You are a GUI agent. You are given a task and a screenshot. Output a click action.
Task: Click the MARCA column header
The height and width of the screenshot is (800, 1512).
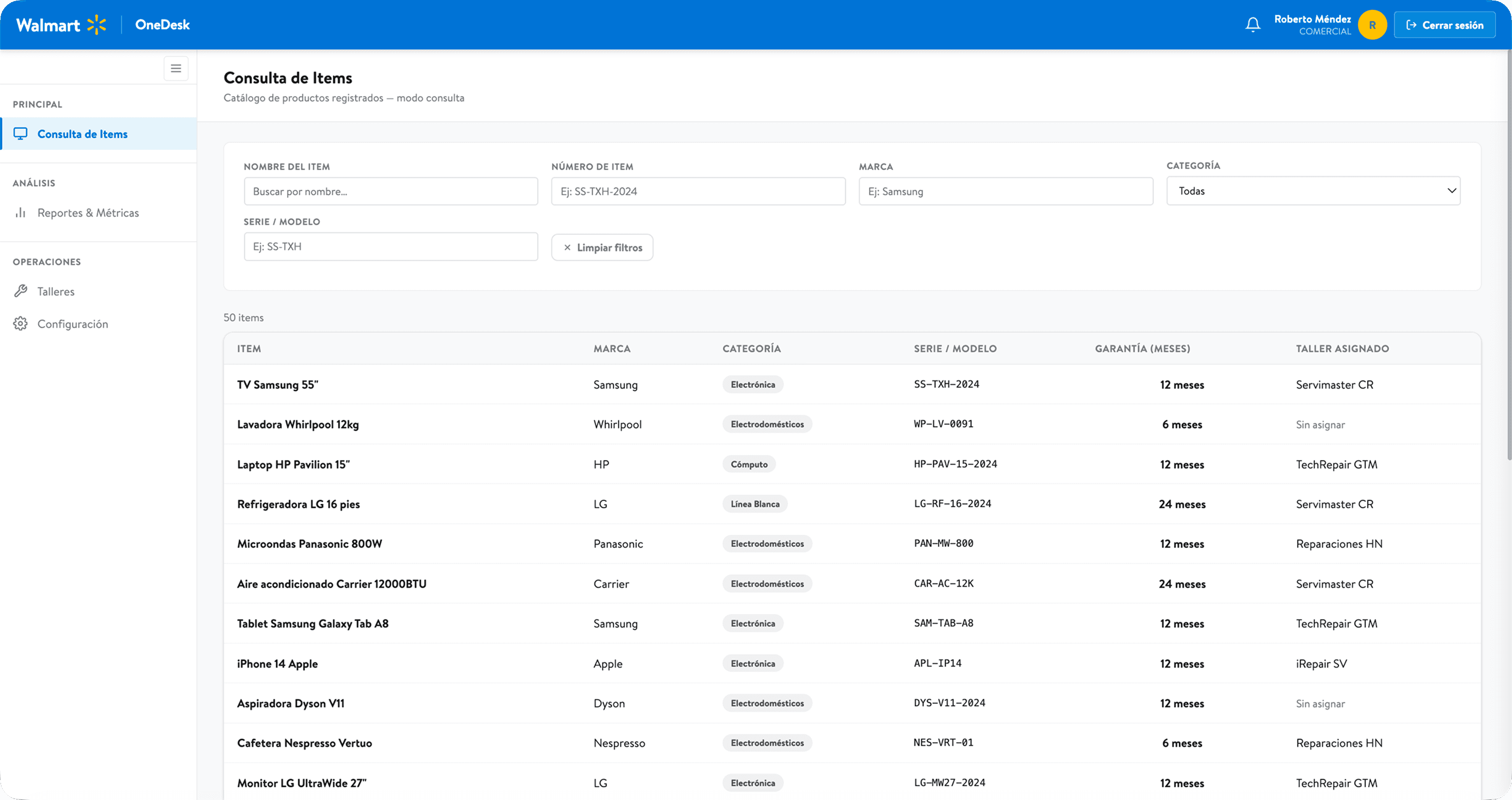pos(612,348)
